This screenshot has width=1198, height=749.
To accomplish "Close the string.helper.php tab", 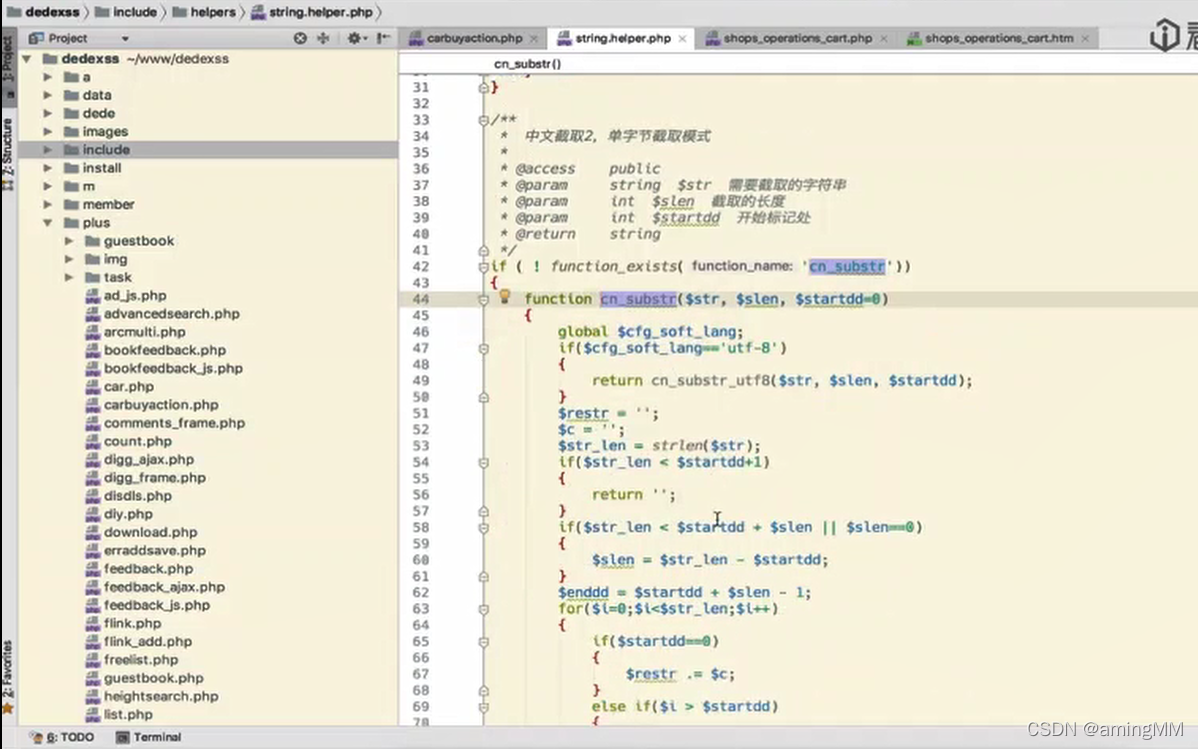I will coord(682,39).
